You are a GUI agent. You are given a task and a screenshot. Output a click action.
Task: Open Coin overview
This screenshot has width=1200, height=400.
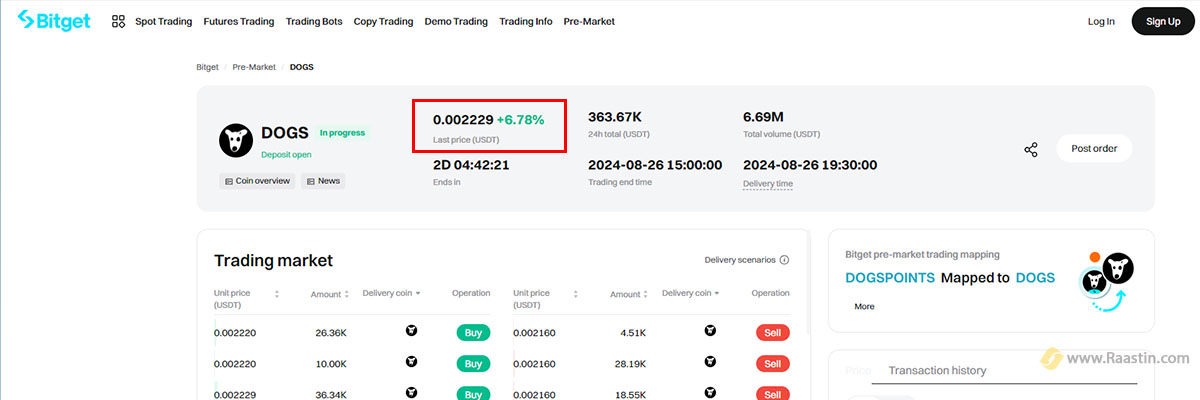click(257, 181)
